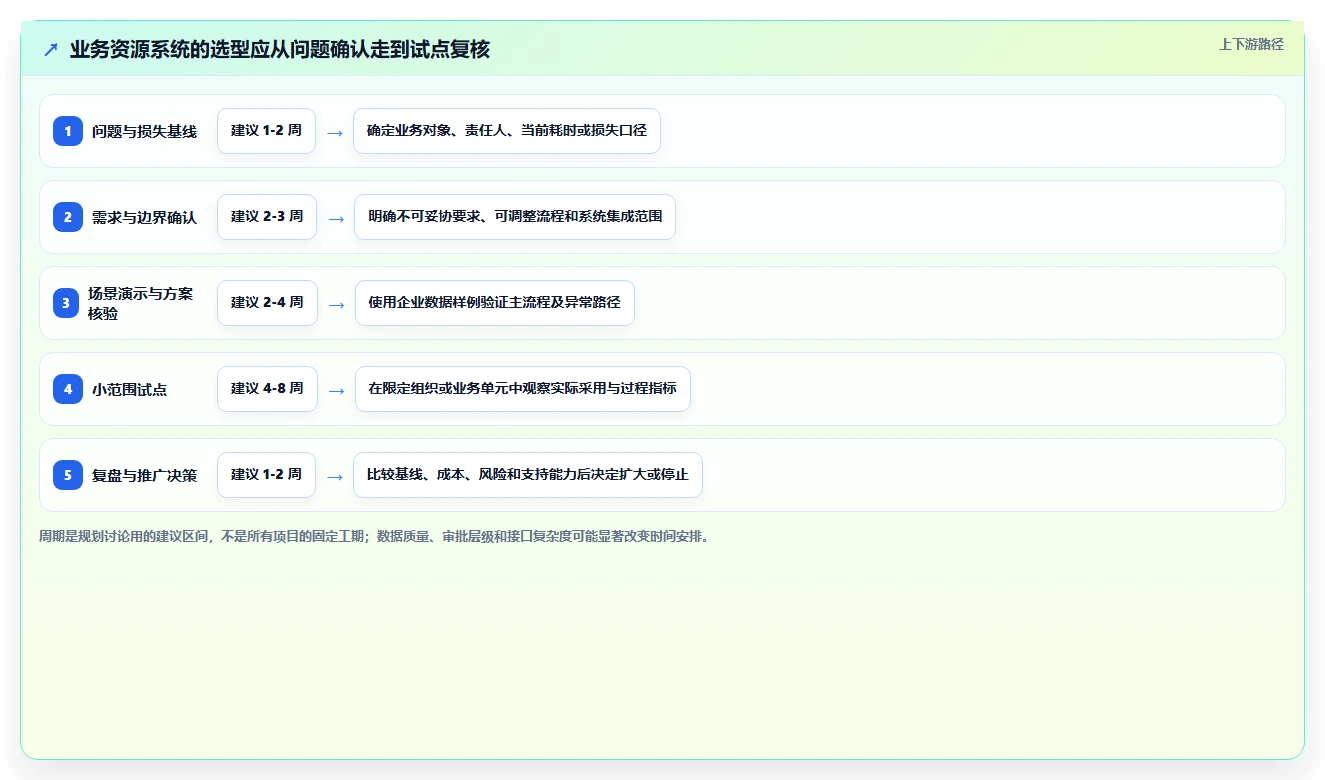This screenshot has height=780, width=1325.
Task: Click step number badge 5
Action: [68, 475]
